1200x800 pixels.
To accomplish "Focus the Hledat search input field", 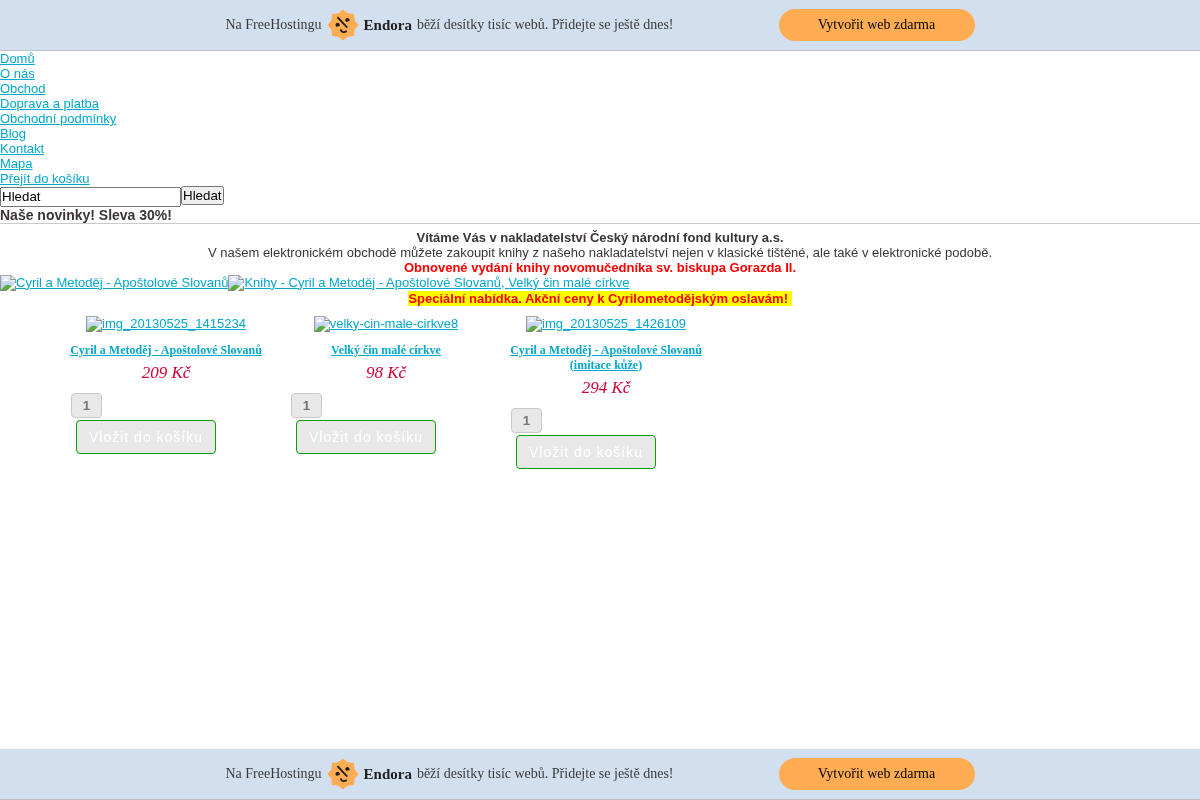I will pos(90,196).
